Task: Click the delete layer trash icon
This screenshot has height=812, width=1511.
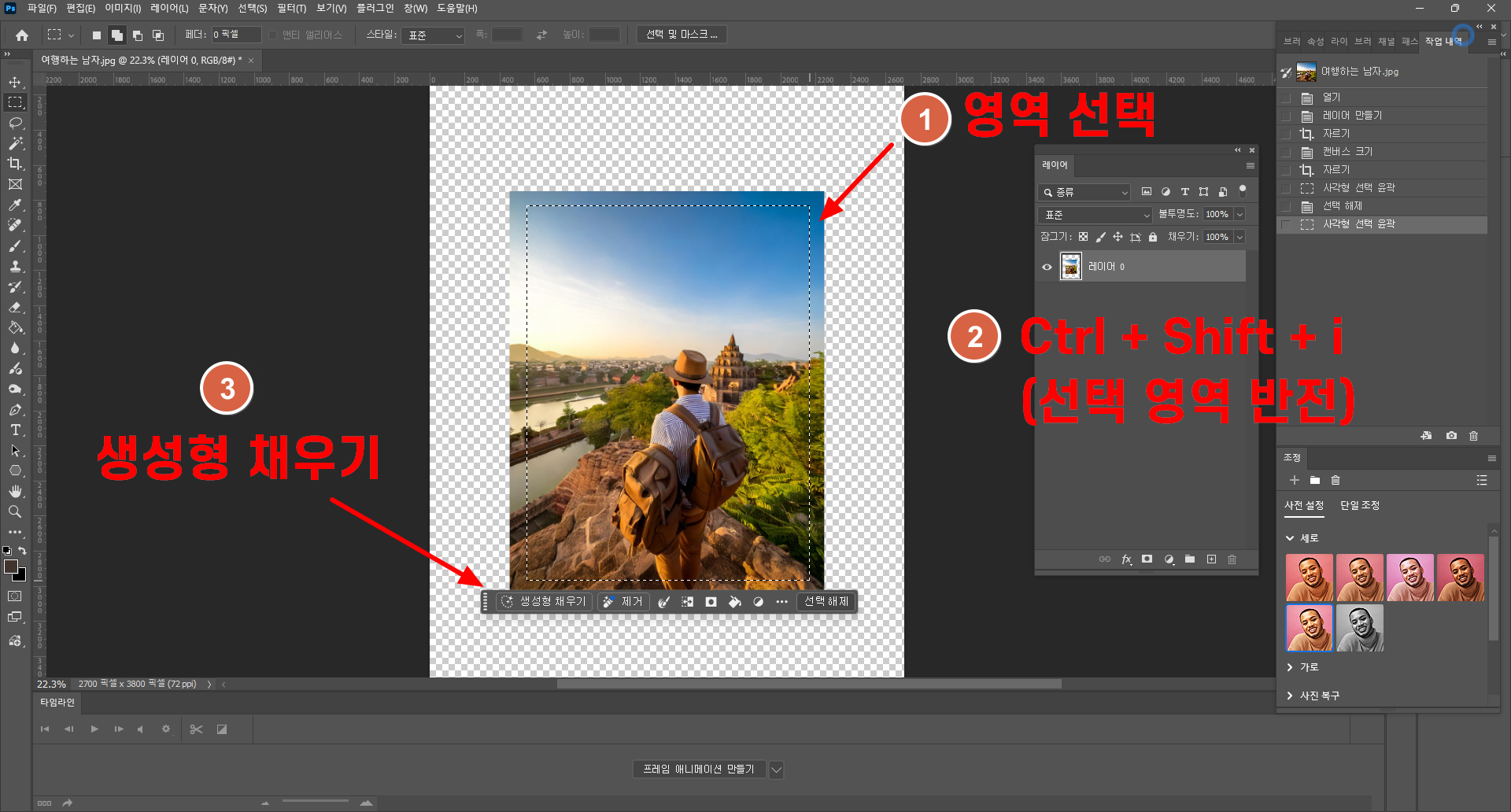Action: tap(1232, 559)
